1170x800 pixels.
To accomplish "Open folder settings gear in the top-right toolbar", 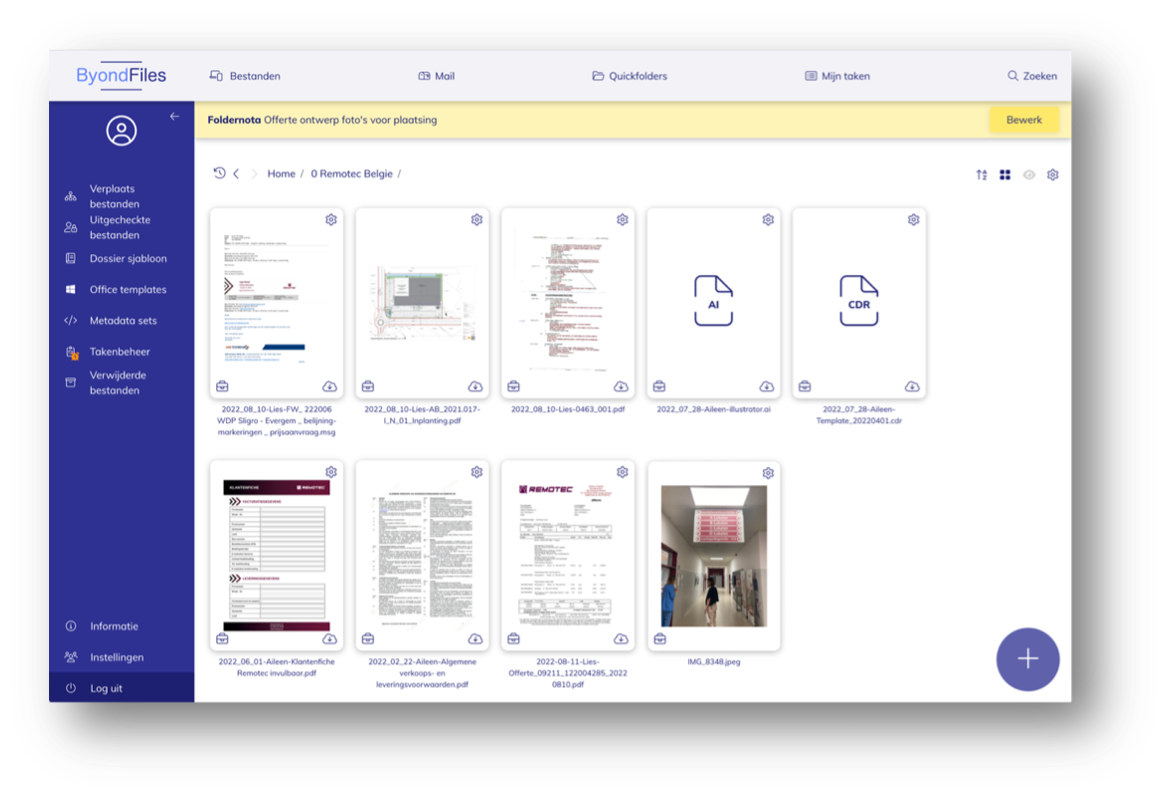I will [1053, 175].
